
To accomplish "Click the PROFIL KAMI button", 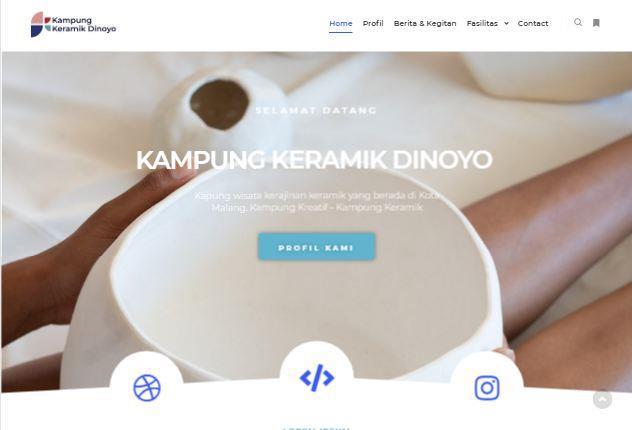I will [x=317, y=247].
